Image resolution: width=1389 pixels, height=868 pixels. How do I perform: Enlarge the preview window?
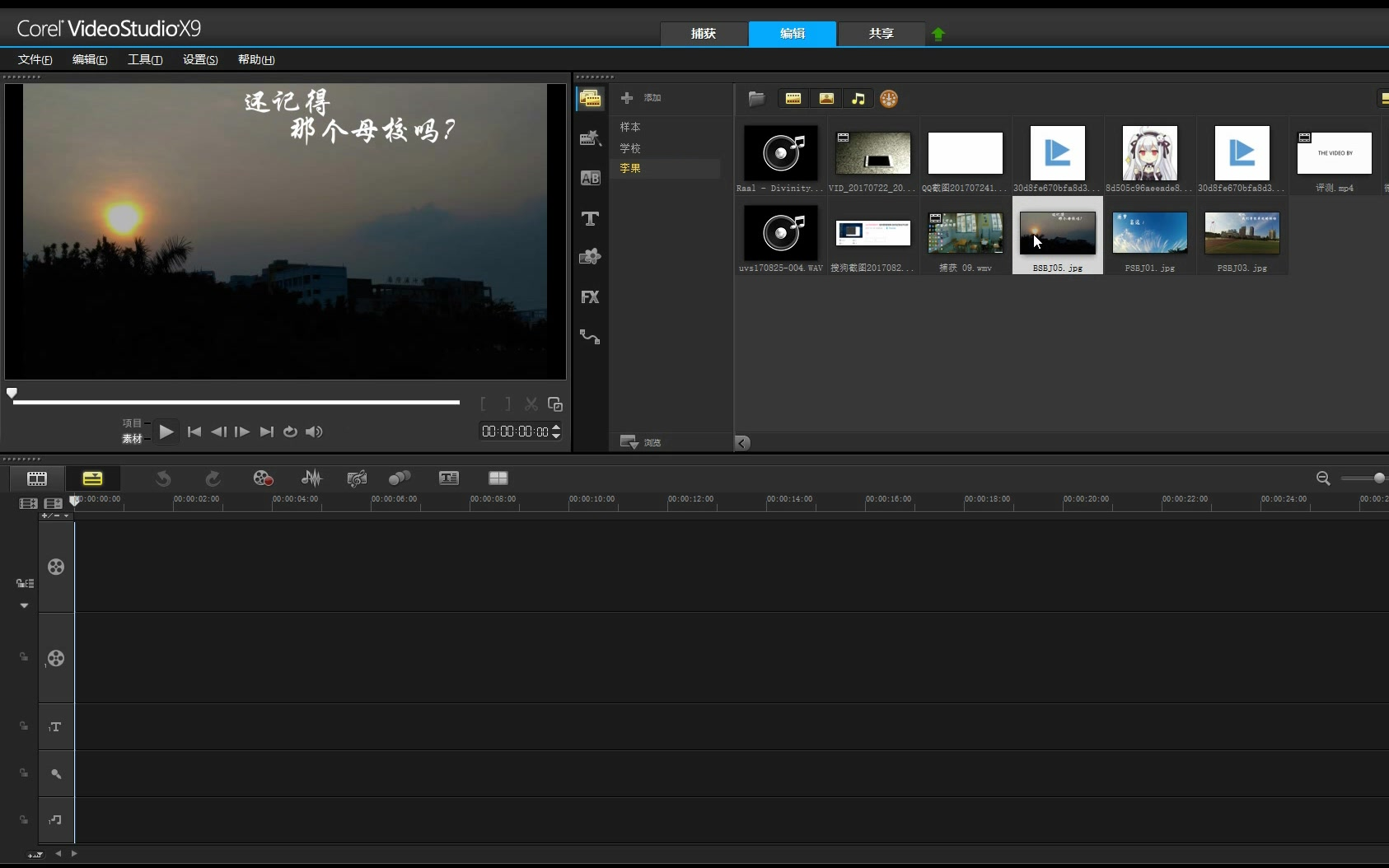pos(555,404)
